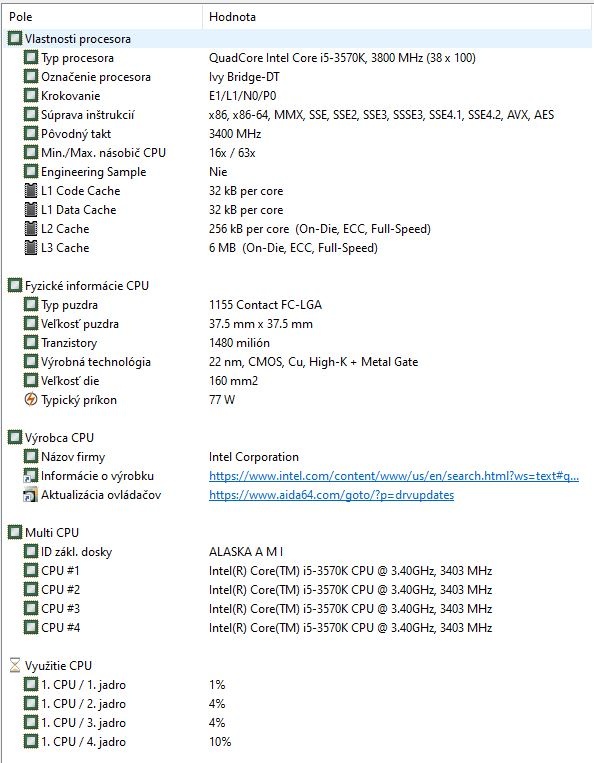Select the CPU #2 row label

click(60, 589)
